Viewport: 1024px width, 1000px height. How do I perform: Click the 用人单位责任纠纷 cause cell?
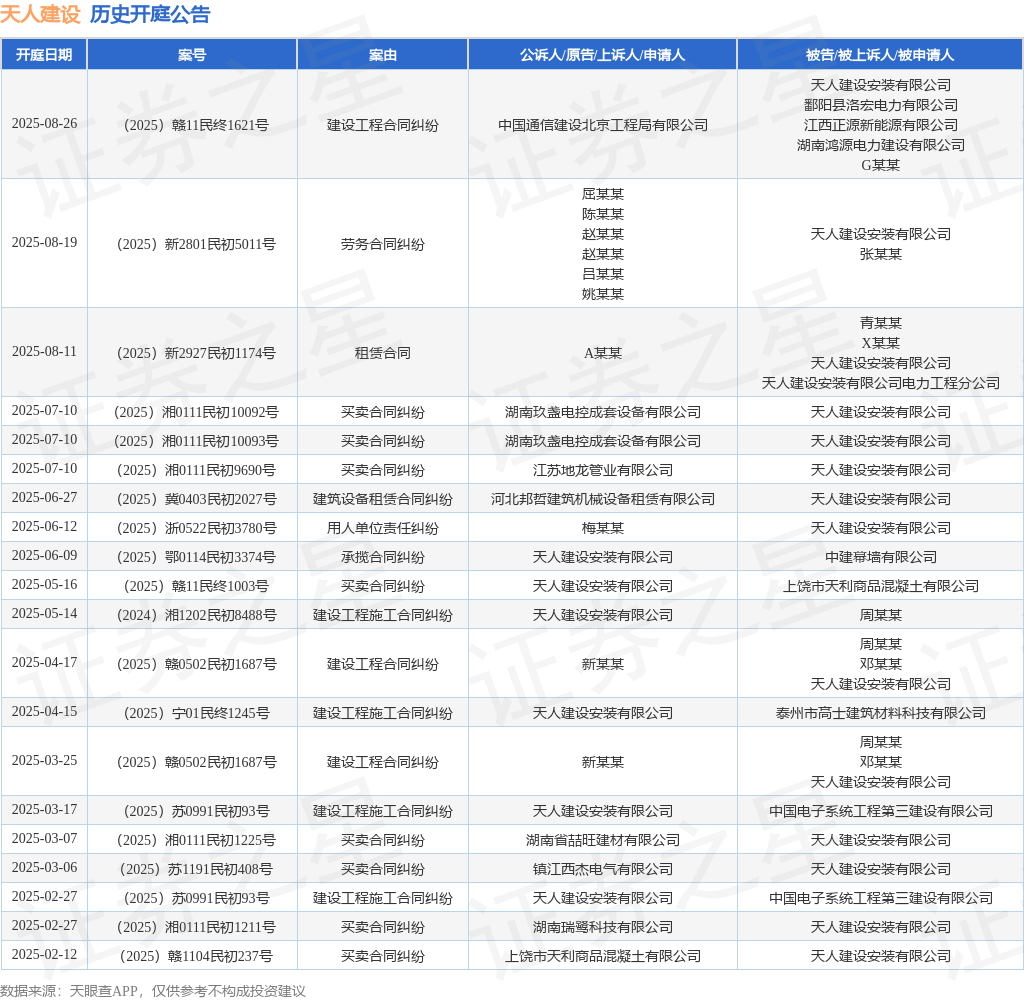383,528
